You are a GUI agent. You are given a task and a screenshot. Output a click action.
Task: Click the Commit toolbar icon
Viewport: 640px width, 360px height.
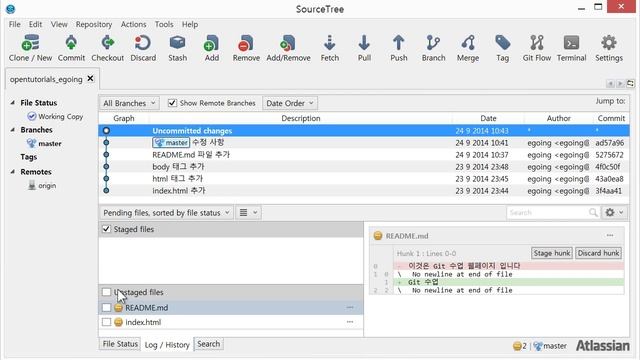pyautogui.click(x=71, y=48)
